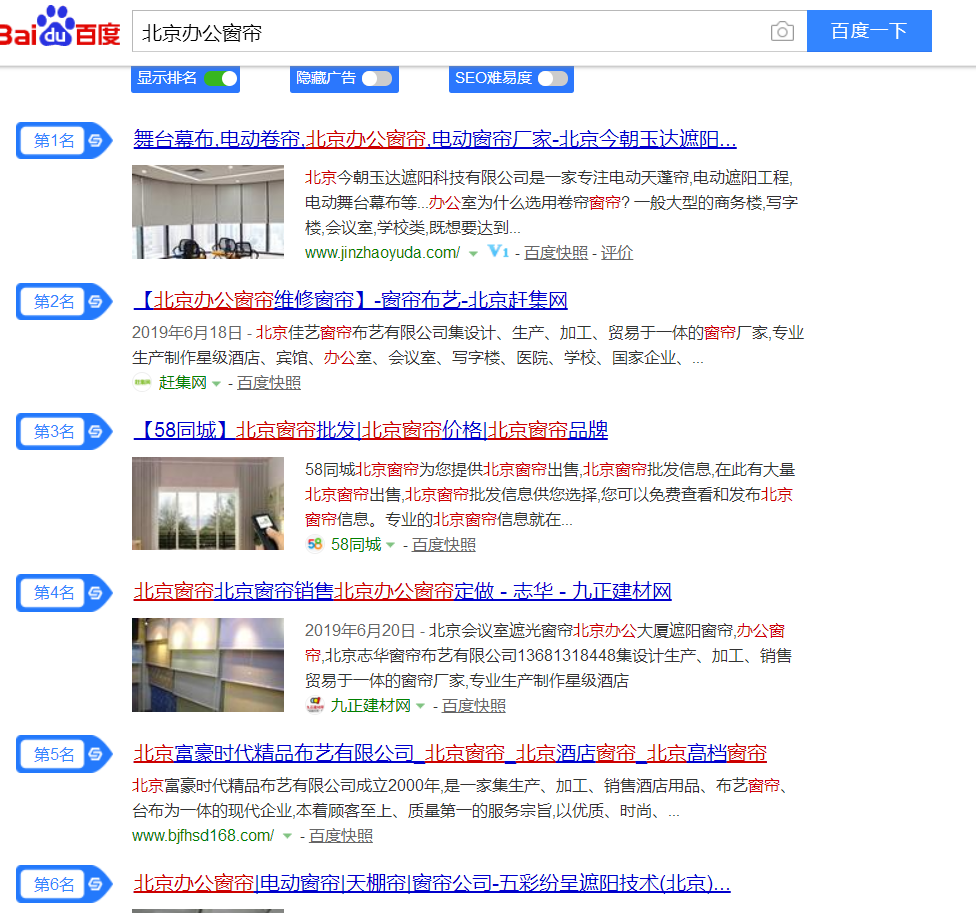Image resolution: width=976 pixels, height=913 pixels.
Task: Open 百度快照 for 赶集网 result
Action: (269, 383)
